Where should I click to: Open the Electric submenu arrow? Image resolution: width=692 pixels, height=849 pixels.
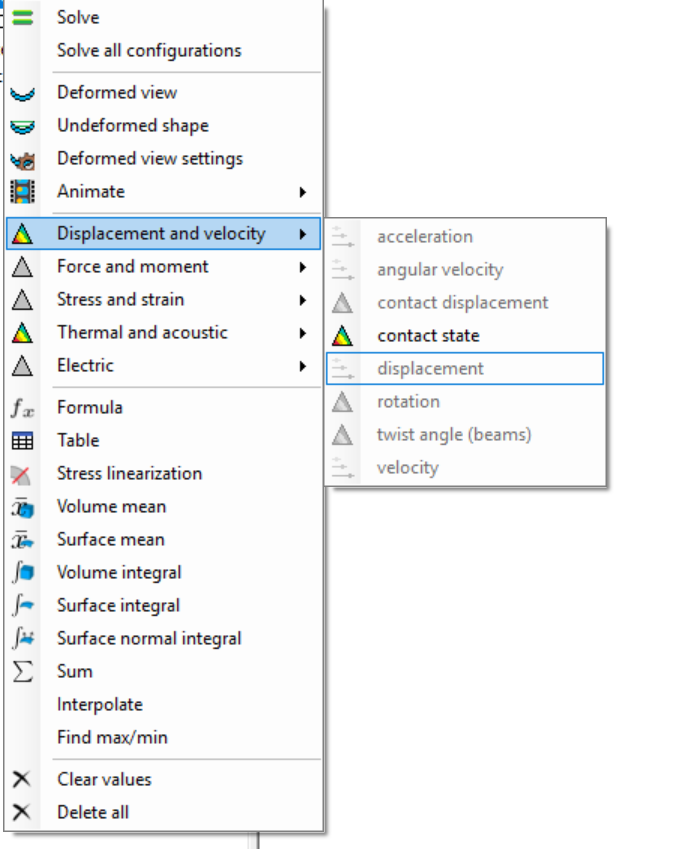pos(302,366)
